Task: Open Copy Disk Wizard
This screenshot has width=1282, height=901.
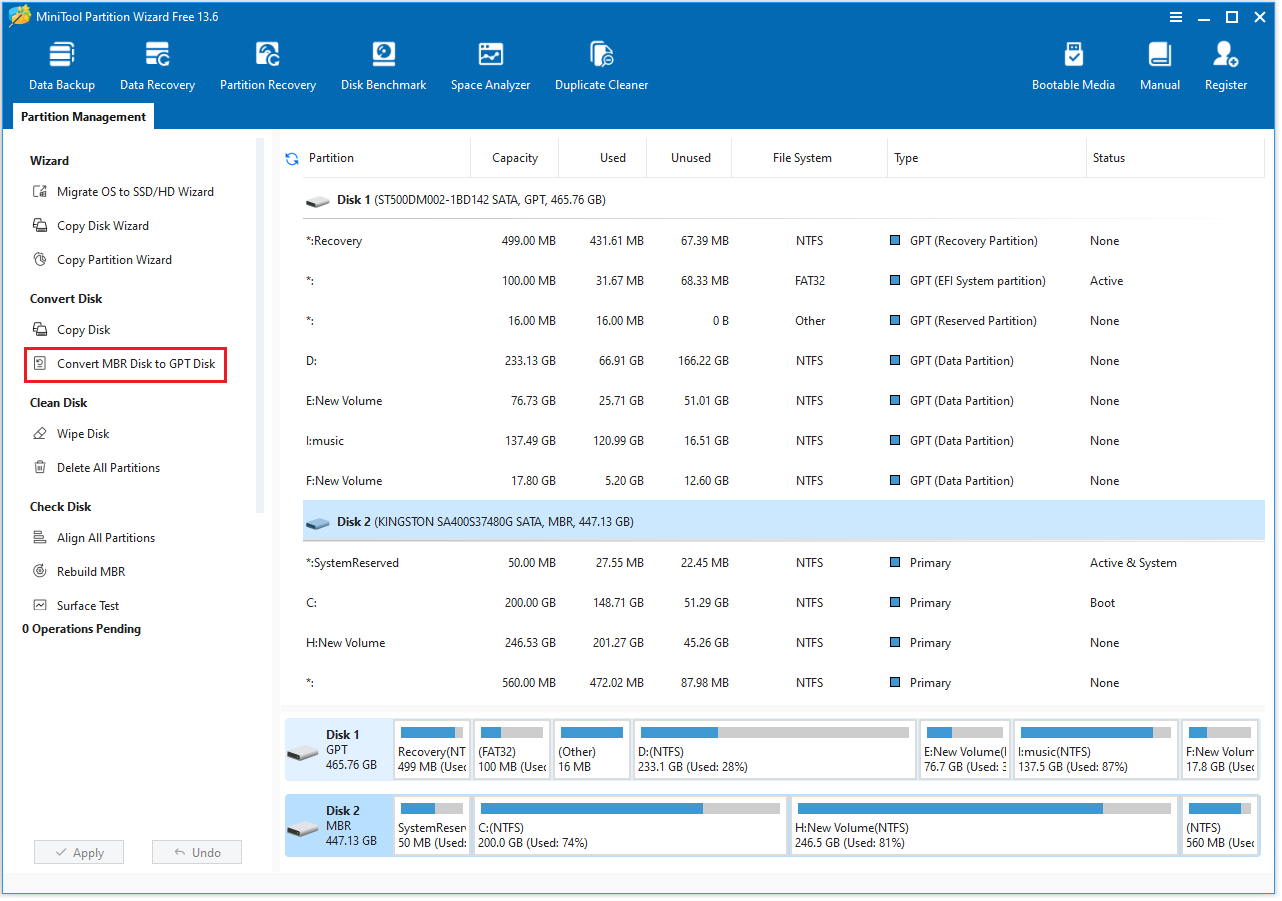Action: 91,226
